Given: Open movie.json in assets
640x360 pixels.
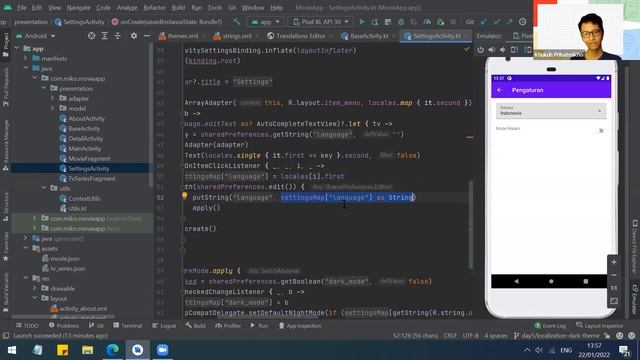Looking at the screenshot, I should click(x=65, y=259).
